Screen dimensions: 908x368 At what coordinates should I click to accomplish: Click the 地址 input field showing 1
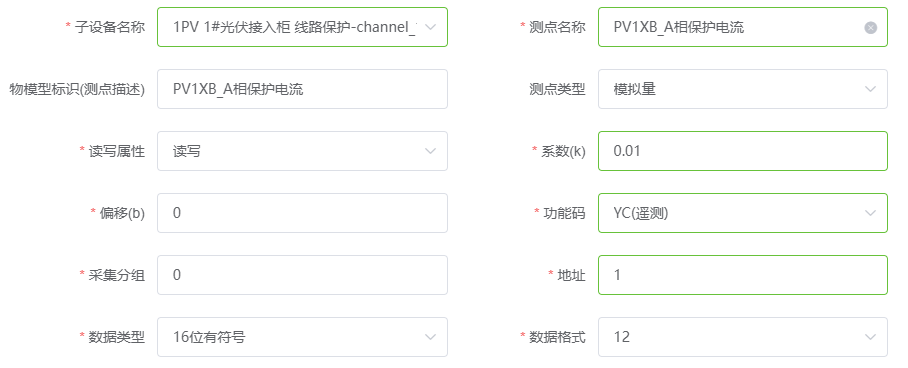(742, 275)
